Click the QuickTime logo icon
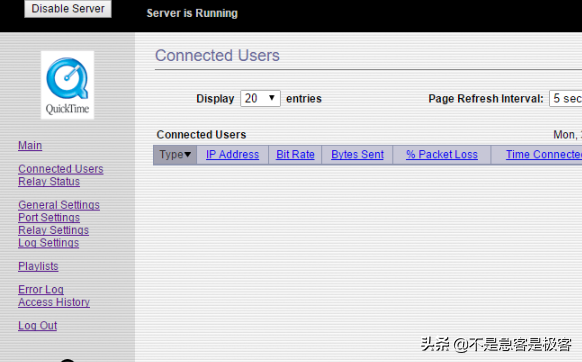 pos(67,85)
